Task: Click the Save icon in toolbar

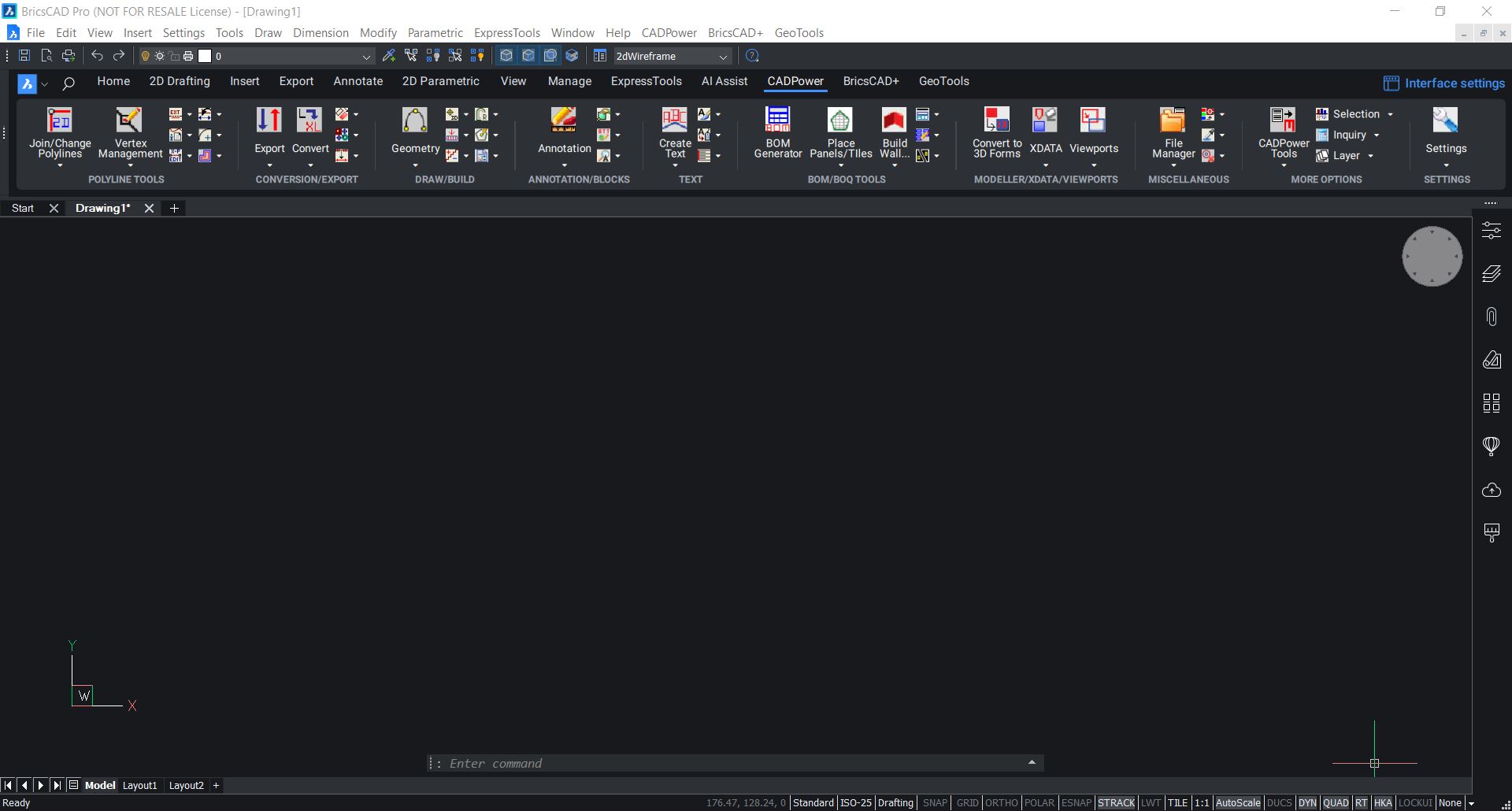Action: 24,56
